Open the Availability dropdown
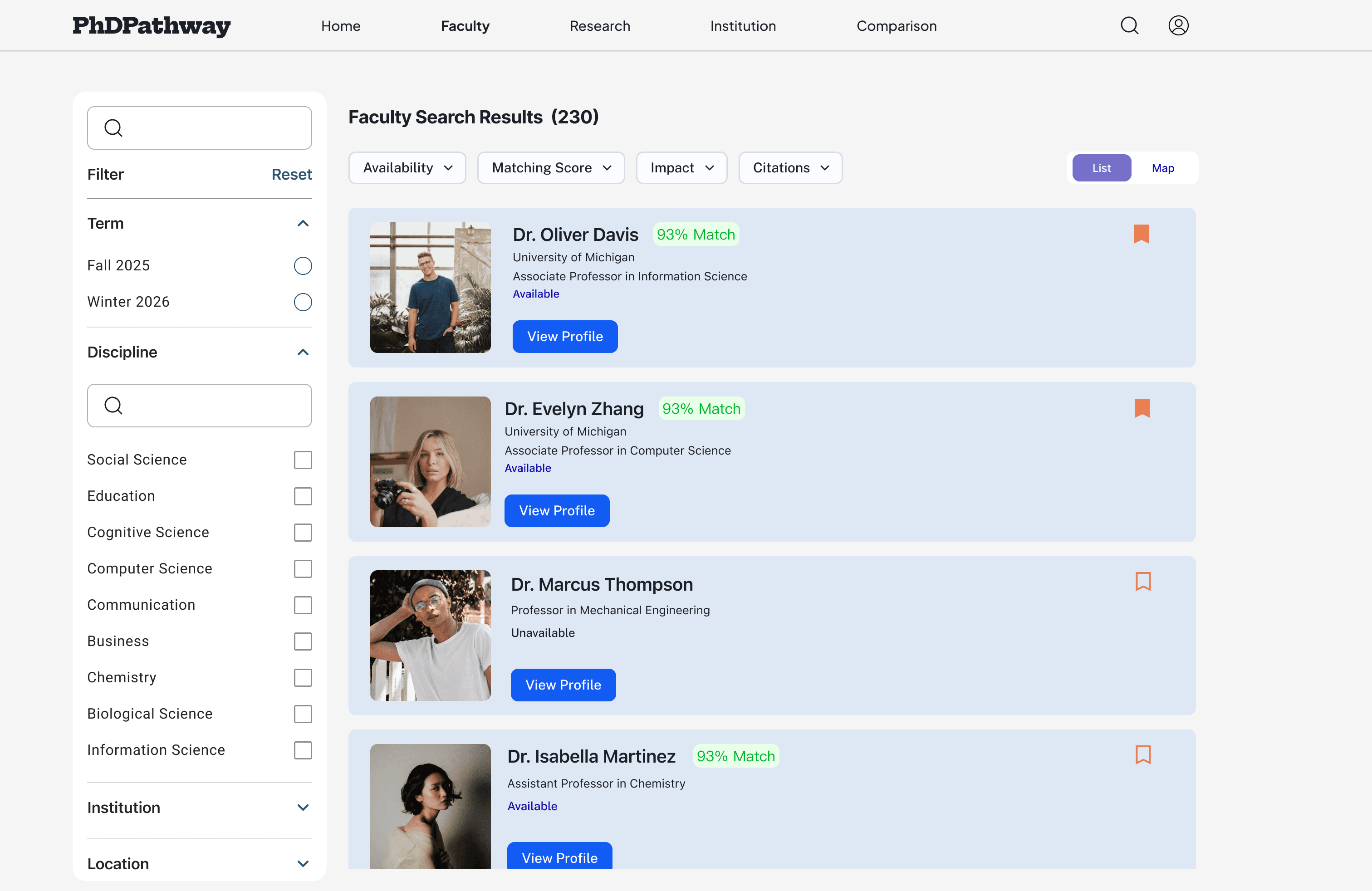The height and width of the screenshot is (891, 1372). pos(407,168)
